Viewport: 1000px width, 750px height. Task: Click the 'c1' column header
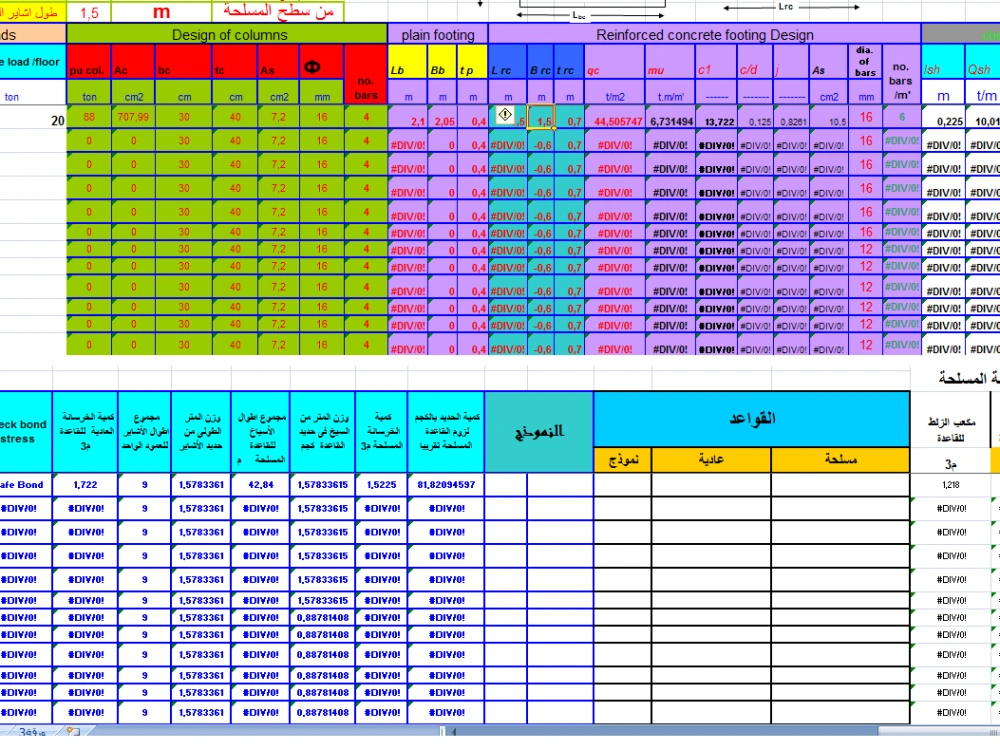(717, 62)
